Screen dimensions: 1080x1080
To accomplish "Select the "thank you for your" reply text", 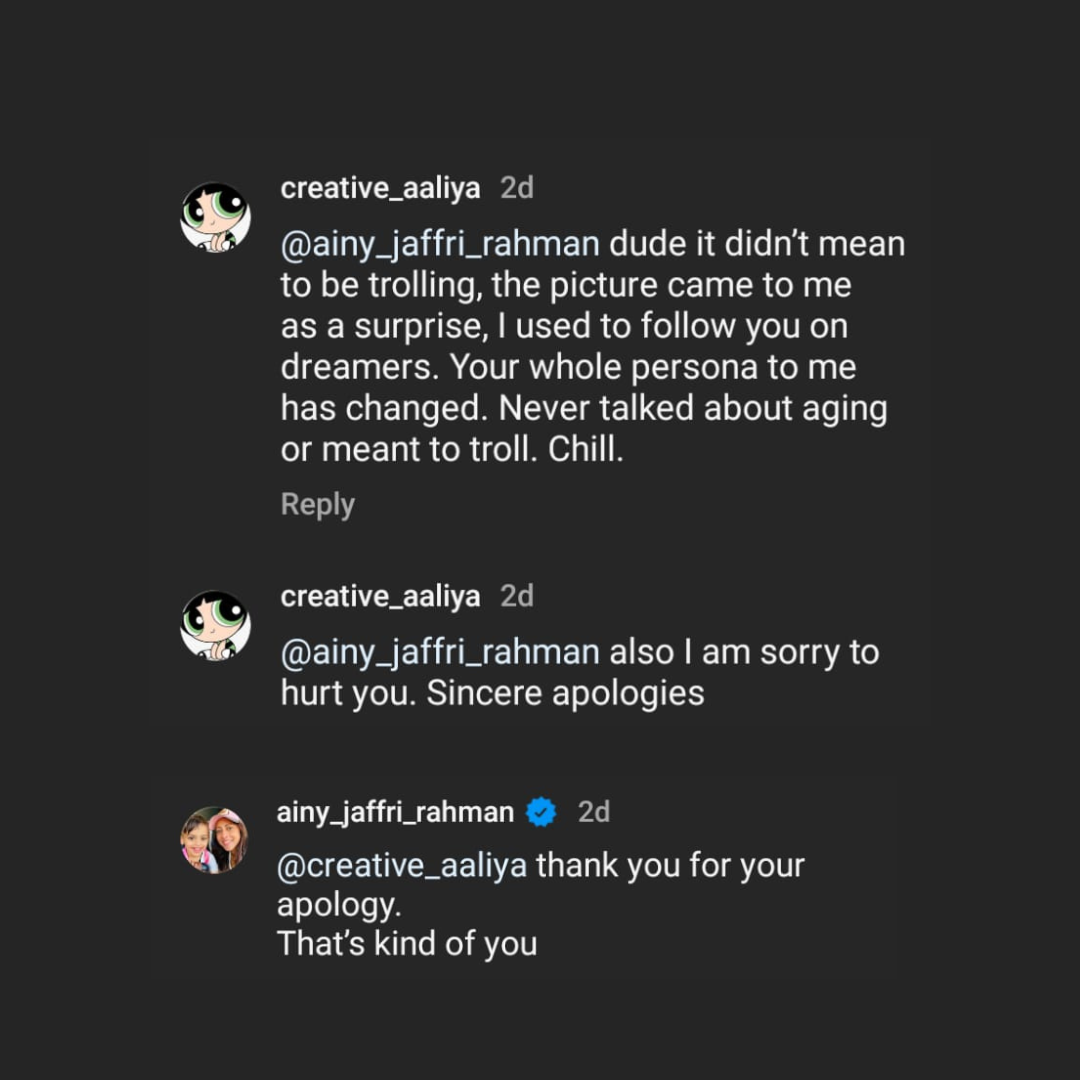I will pos(670,865).
